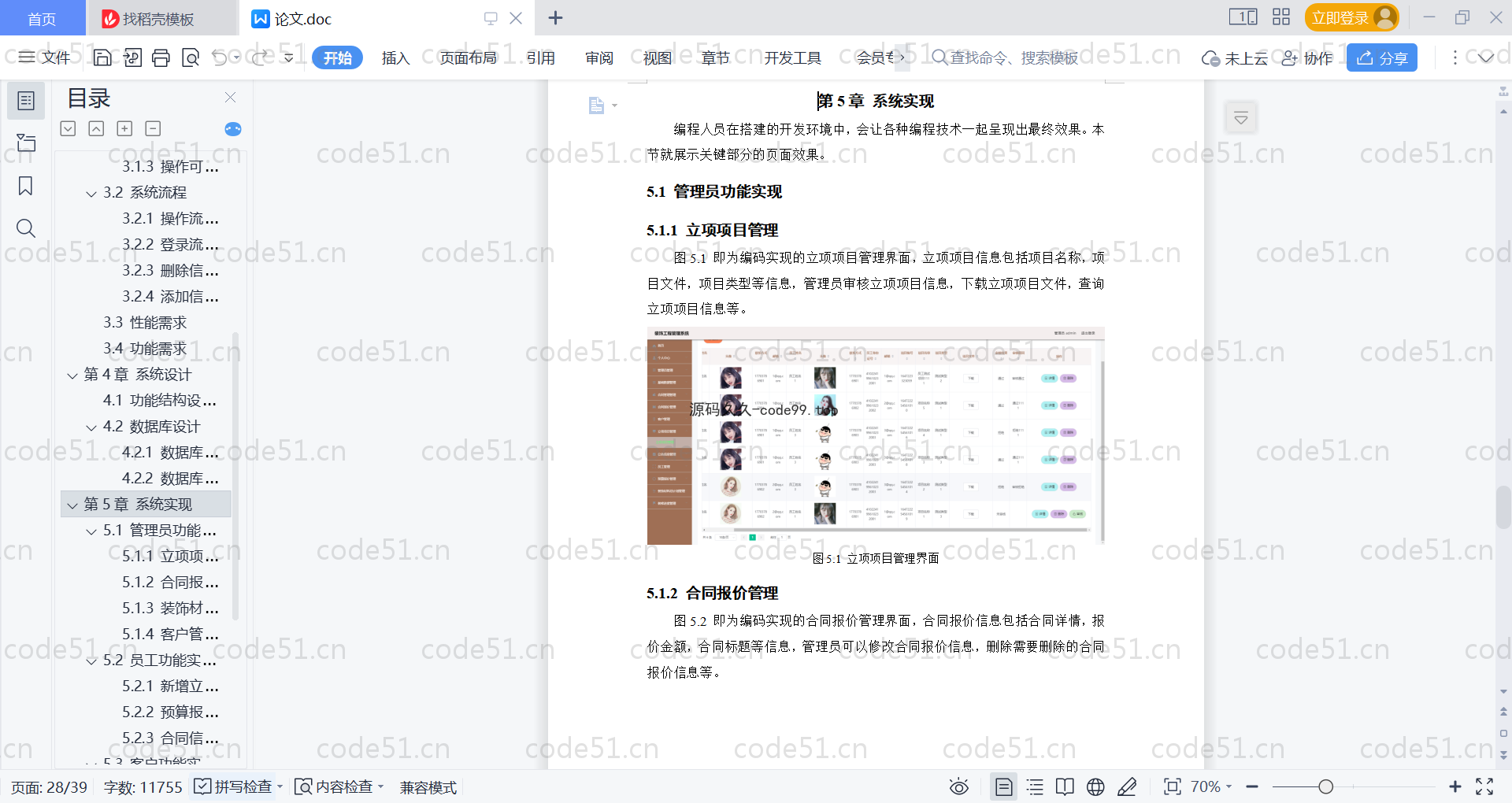Image resolution: width=1512 pixels, height=803 pixels.
Task: Click the 未上云 cloud status button
Action: tap(1234, 57)
